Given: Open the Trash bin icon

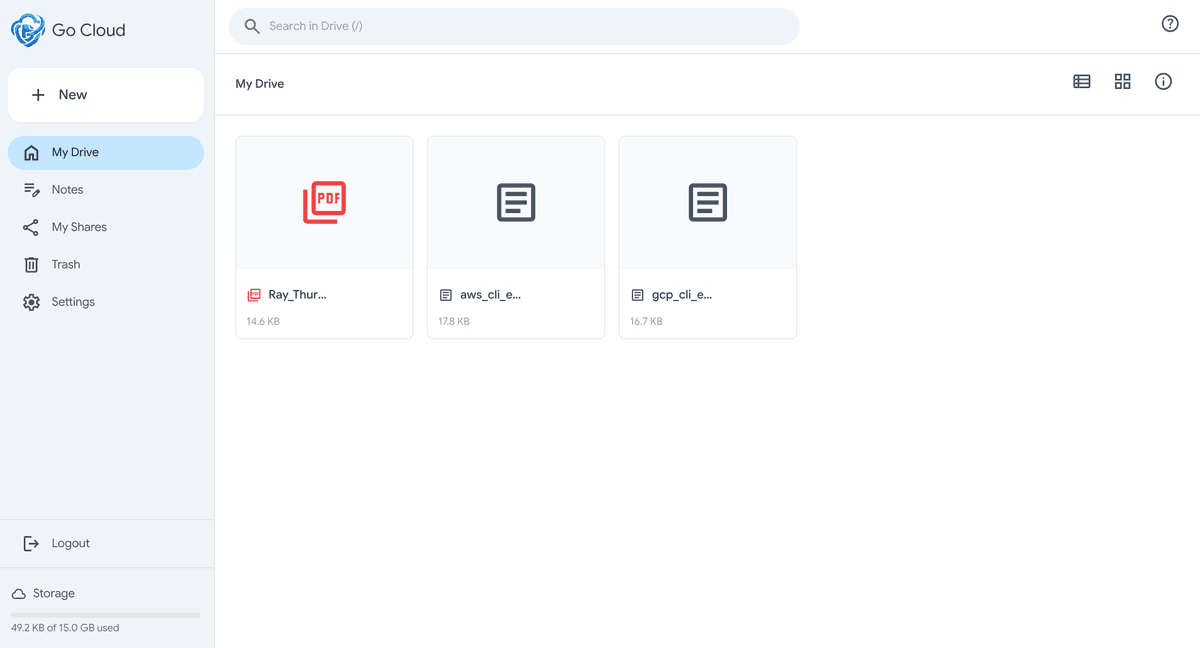Looking at the screenshot, I should point(31,264).
